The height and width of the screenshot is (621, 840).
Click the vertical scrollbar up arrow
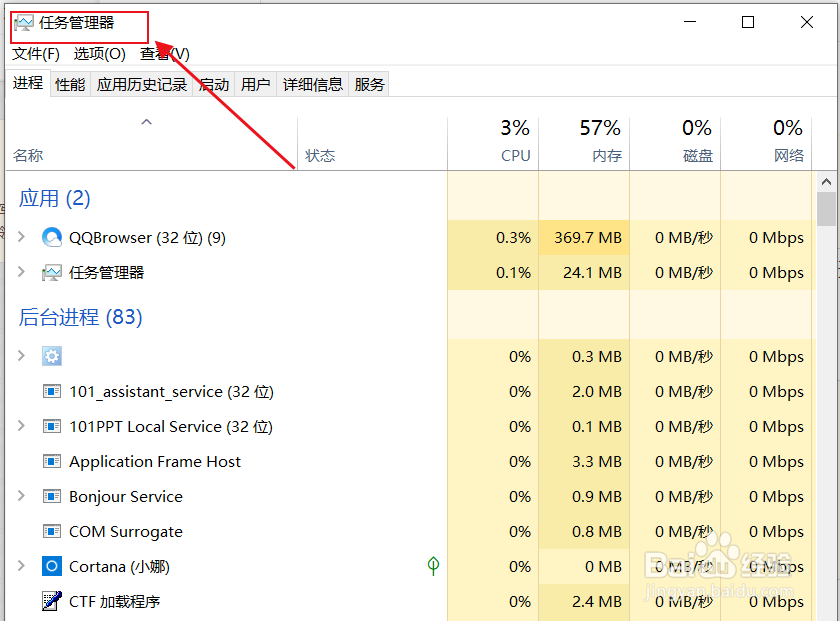[x=826, y=182]
